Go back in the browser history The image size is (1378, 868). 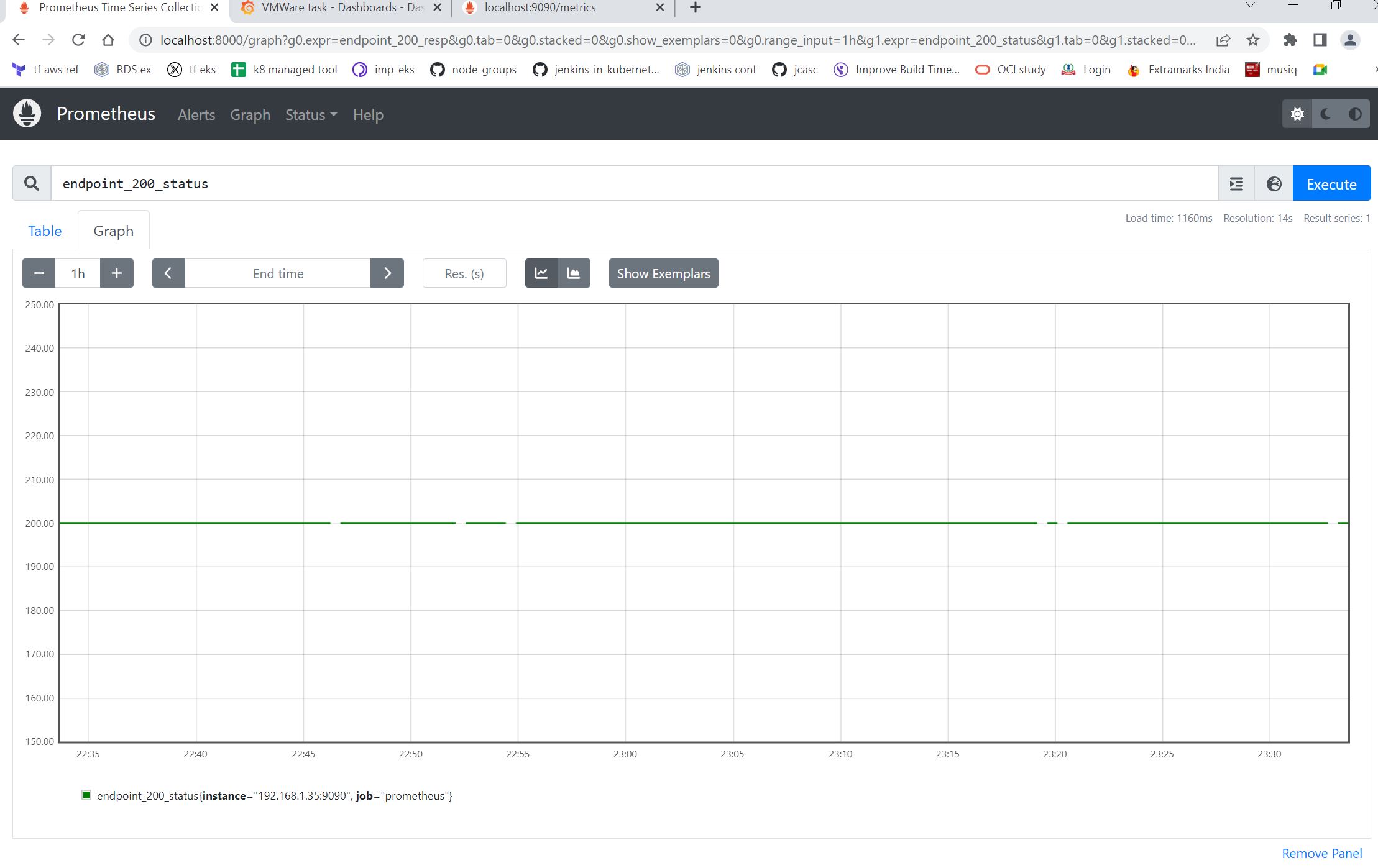point(19,40)
